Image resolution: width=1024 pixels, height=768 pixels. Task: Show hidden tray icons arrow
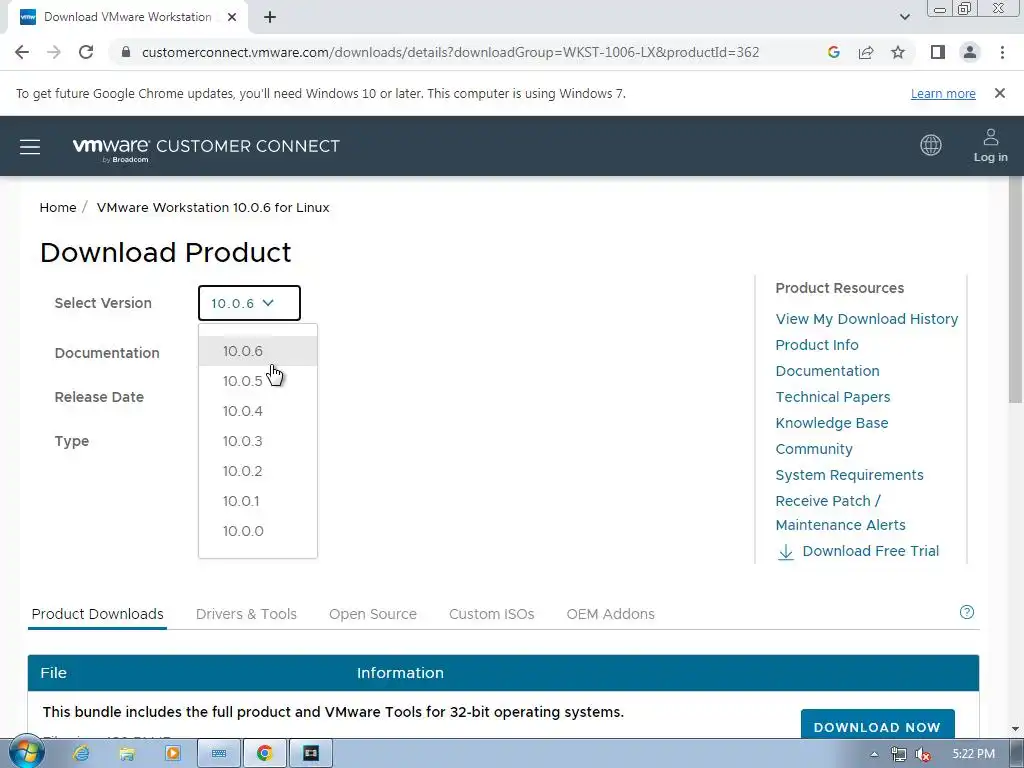[x=874, y=754]
